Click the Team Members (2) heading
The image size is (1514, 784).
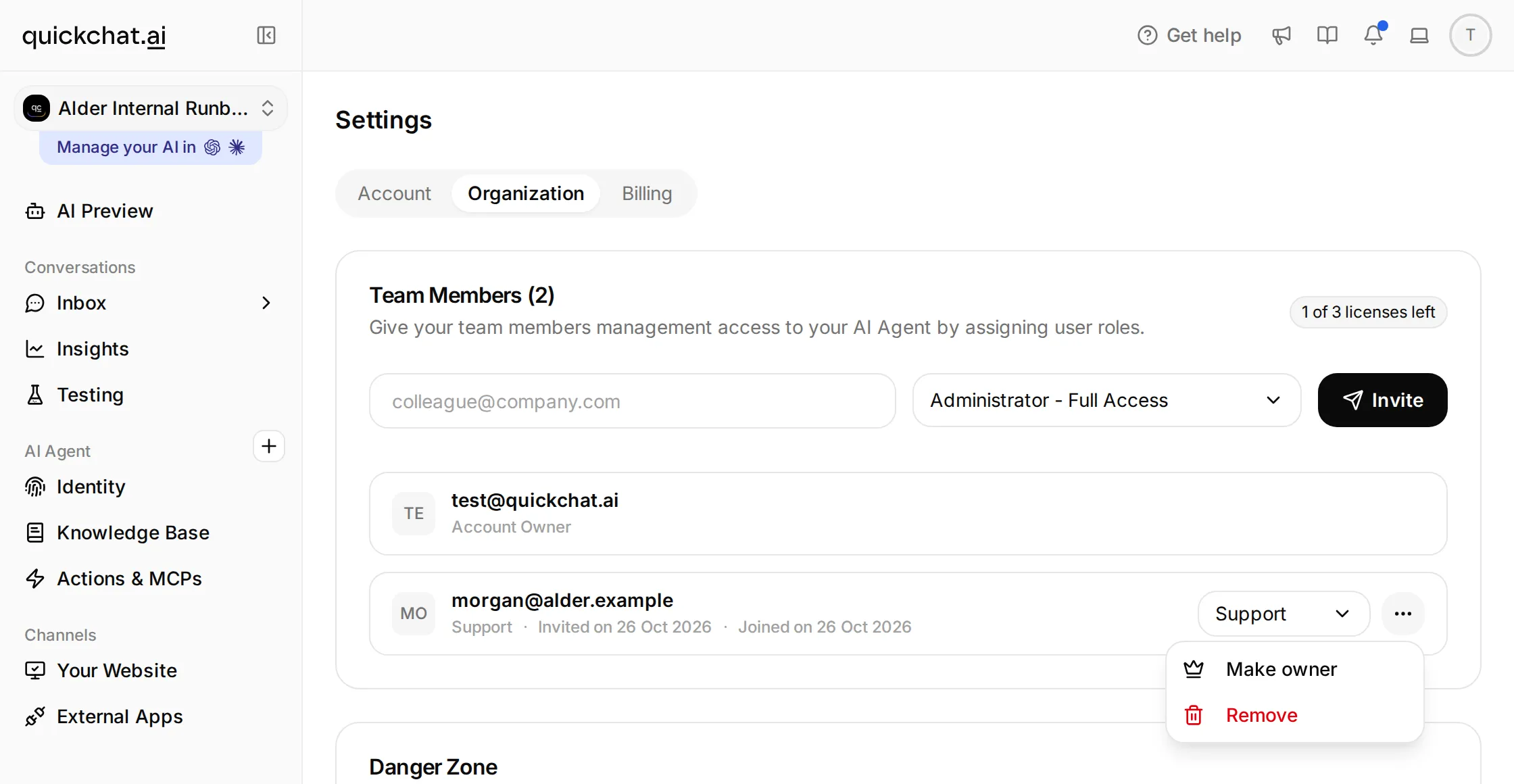[462, 295]
